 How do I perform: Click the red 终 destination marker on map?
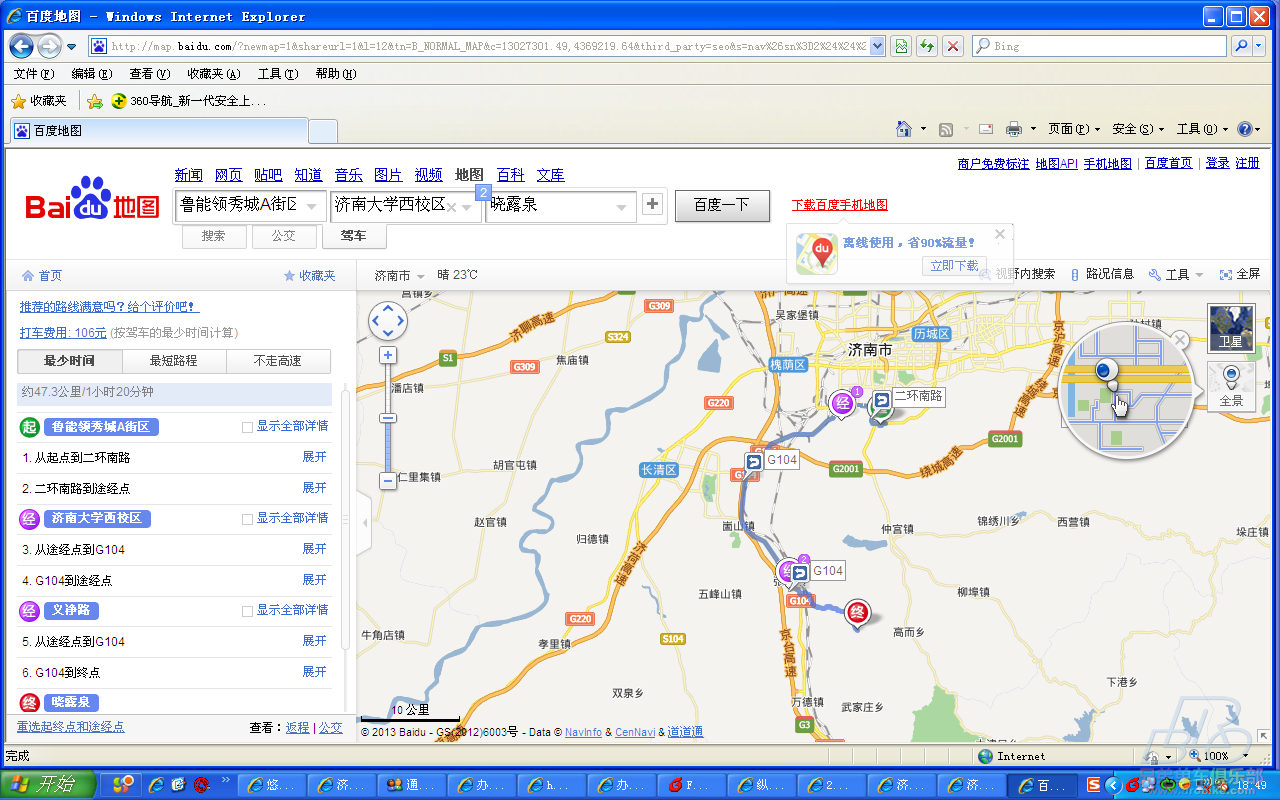(x=857, y=614)
